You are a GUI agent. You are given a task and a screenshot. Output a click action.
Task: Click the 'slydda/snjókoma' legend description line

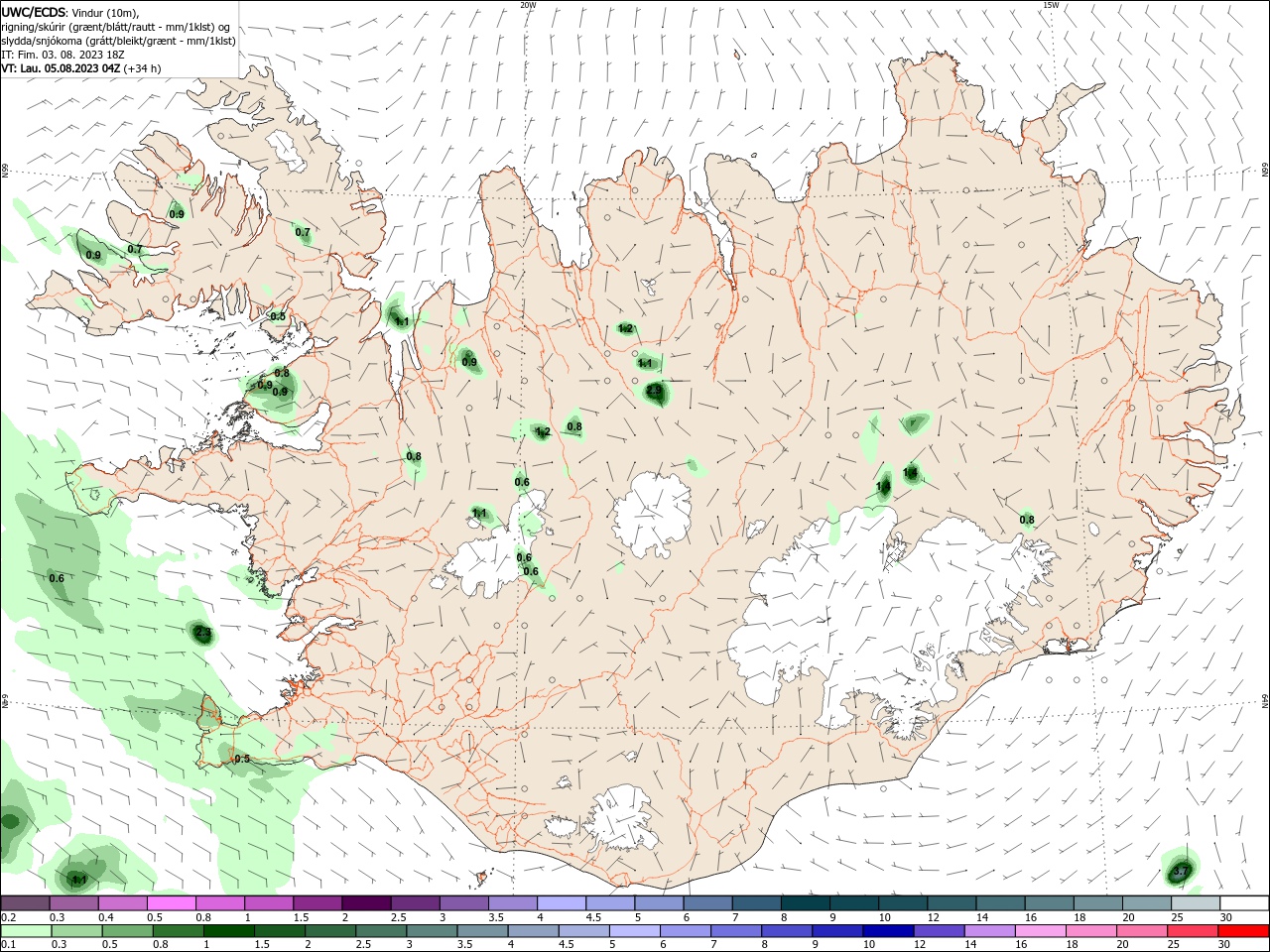[119, 41]
